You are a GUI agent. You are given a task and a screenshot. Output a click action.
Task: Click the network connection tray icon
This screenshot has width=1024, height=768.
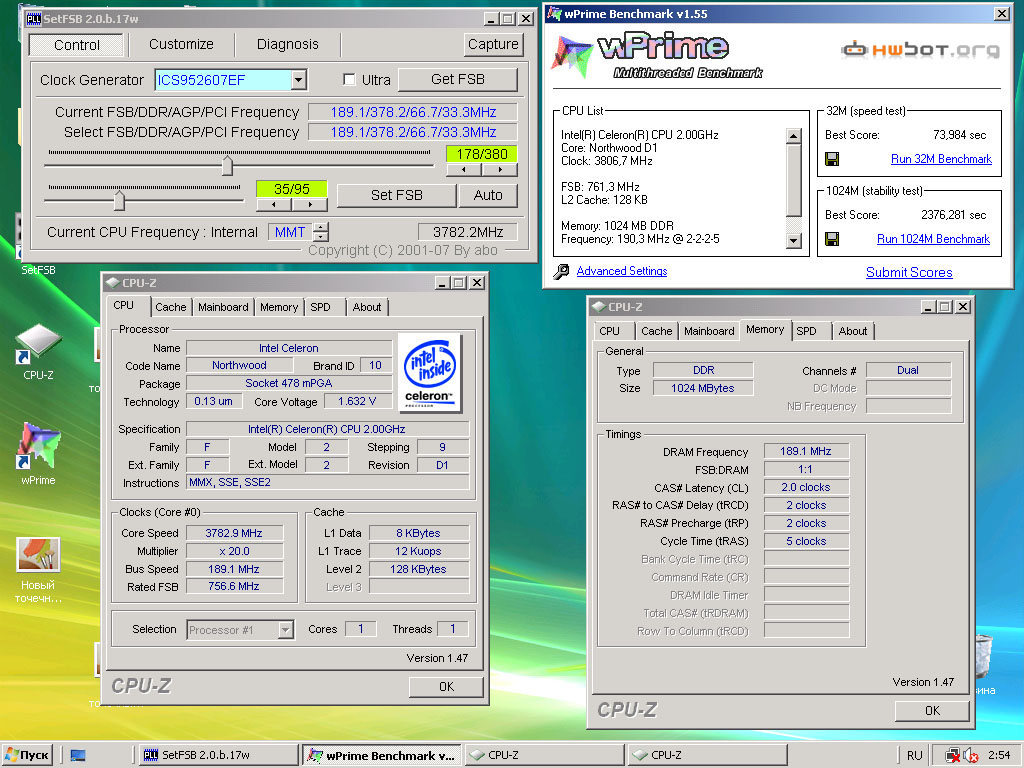tap(953, 756)
